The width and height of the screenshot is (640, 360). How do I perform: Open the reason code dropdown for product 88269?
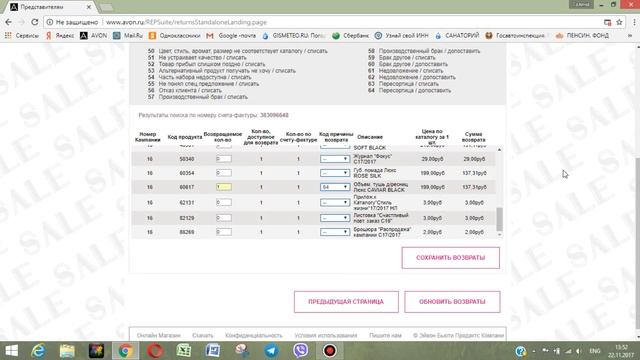[x=335, y=232]
